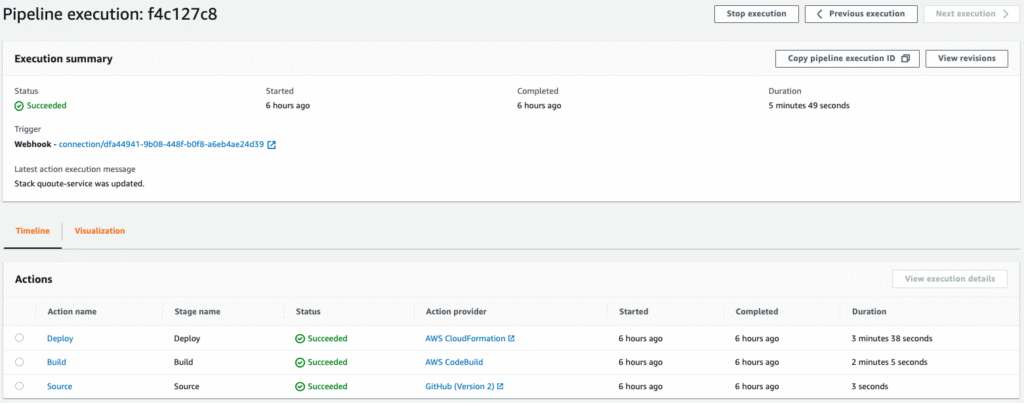Open the Timeline tab
Screen dimensions: 1024x403
pos(33,231)
